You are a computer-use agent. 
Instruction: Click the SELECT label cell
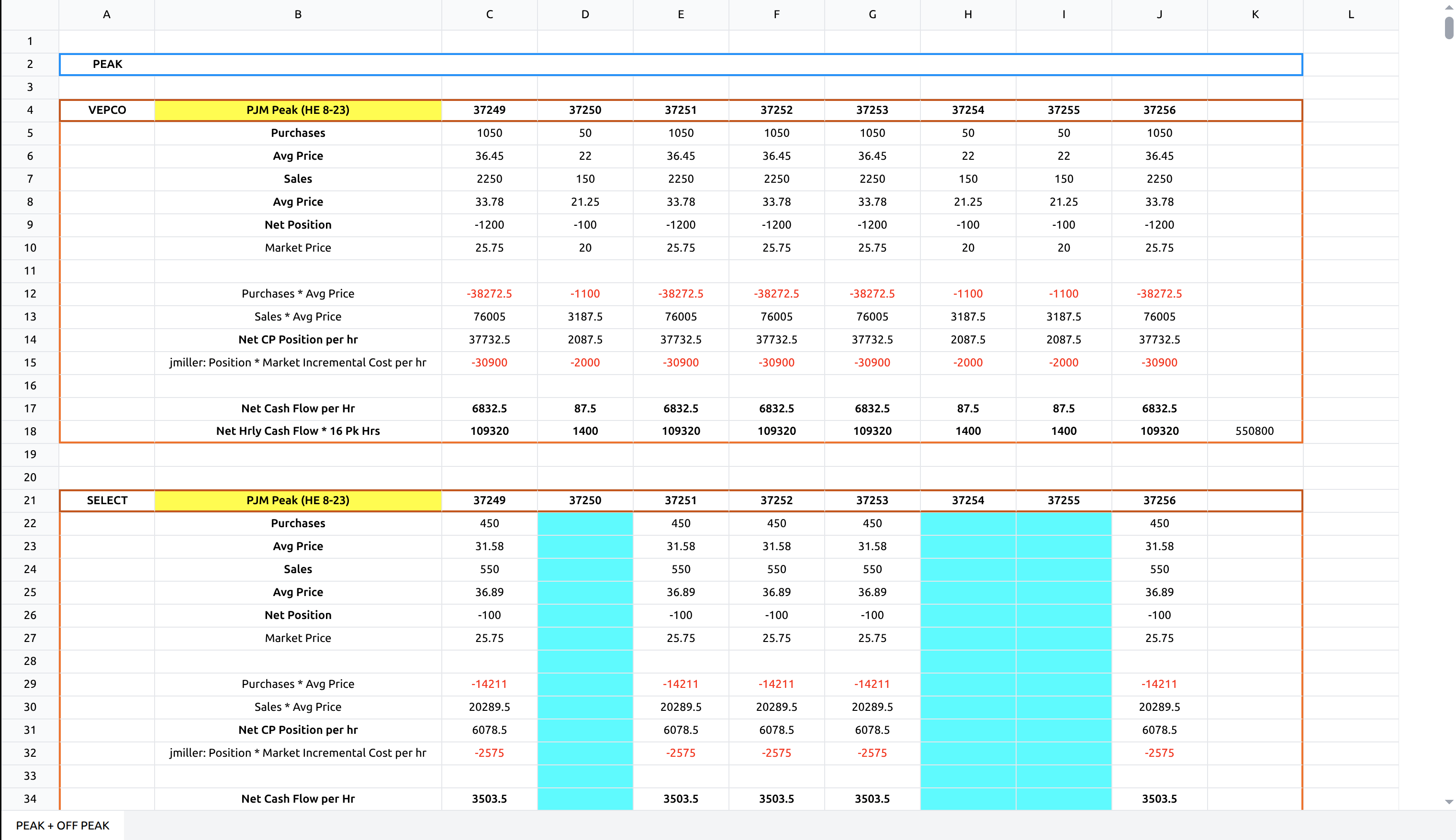coord(107,500)
